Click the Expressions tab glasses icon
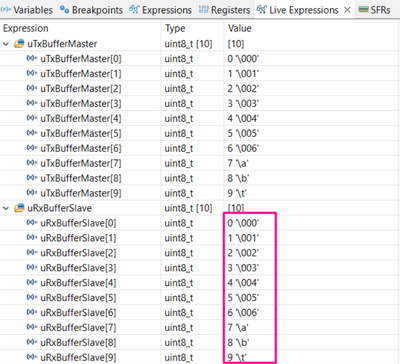Viewport: 400px width, 364px height. (x=134, y=10)
